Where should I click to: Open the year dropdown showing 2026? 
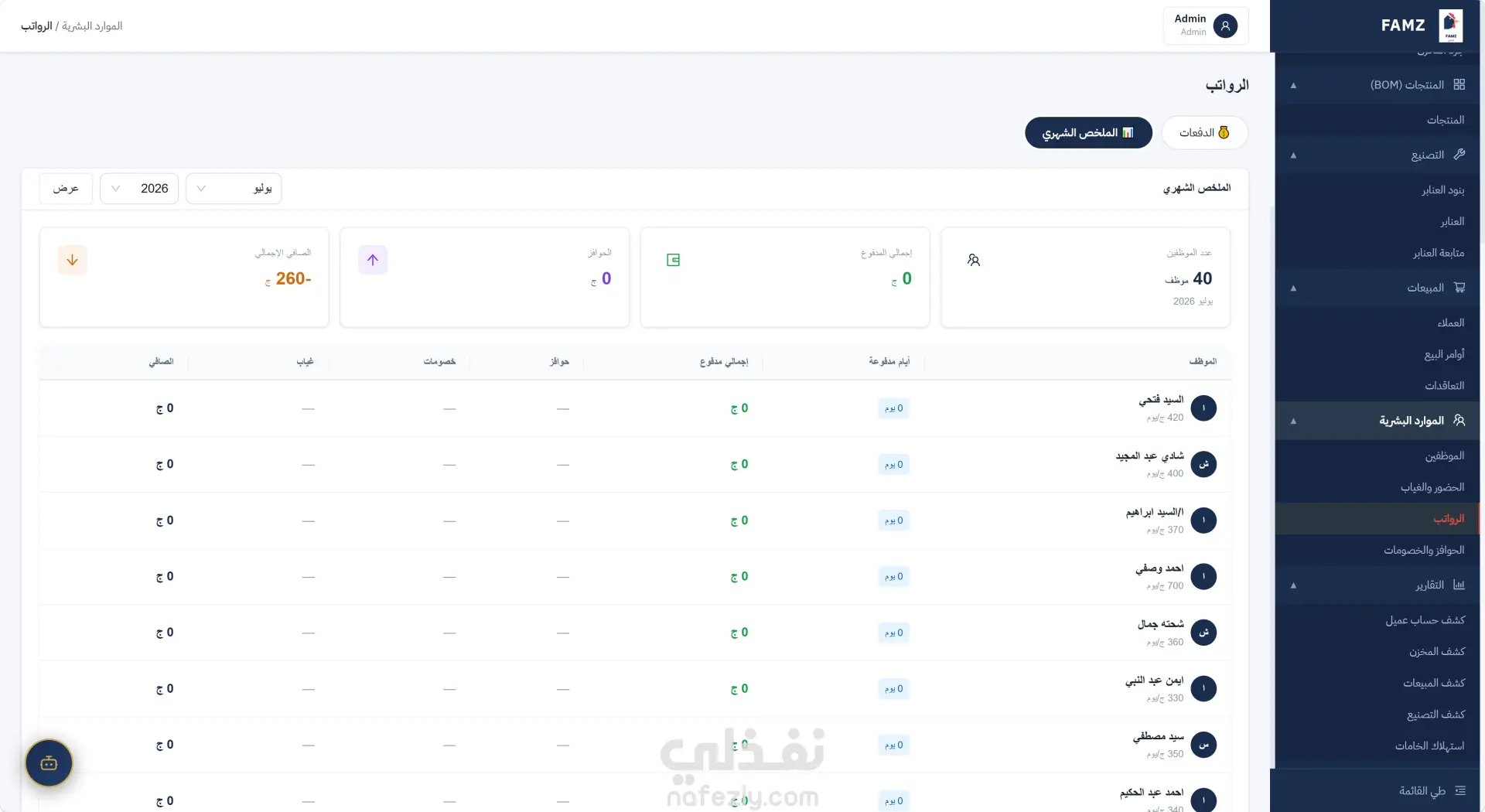139,189
